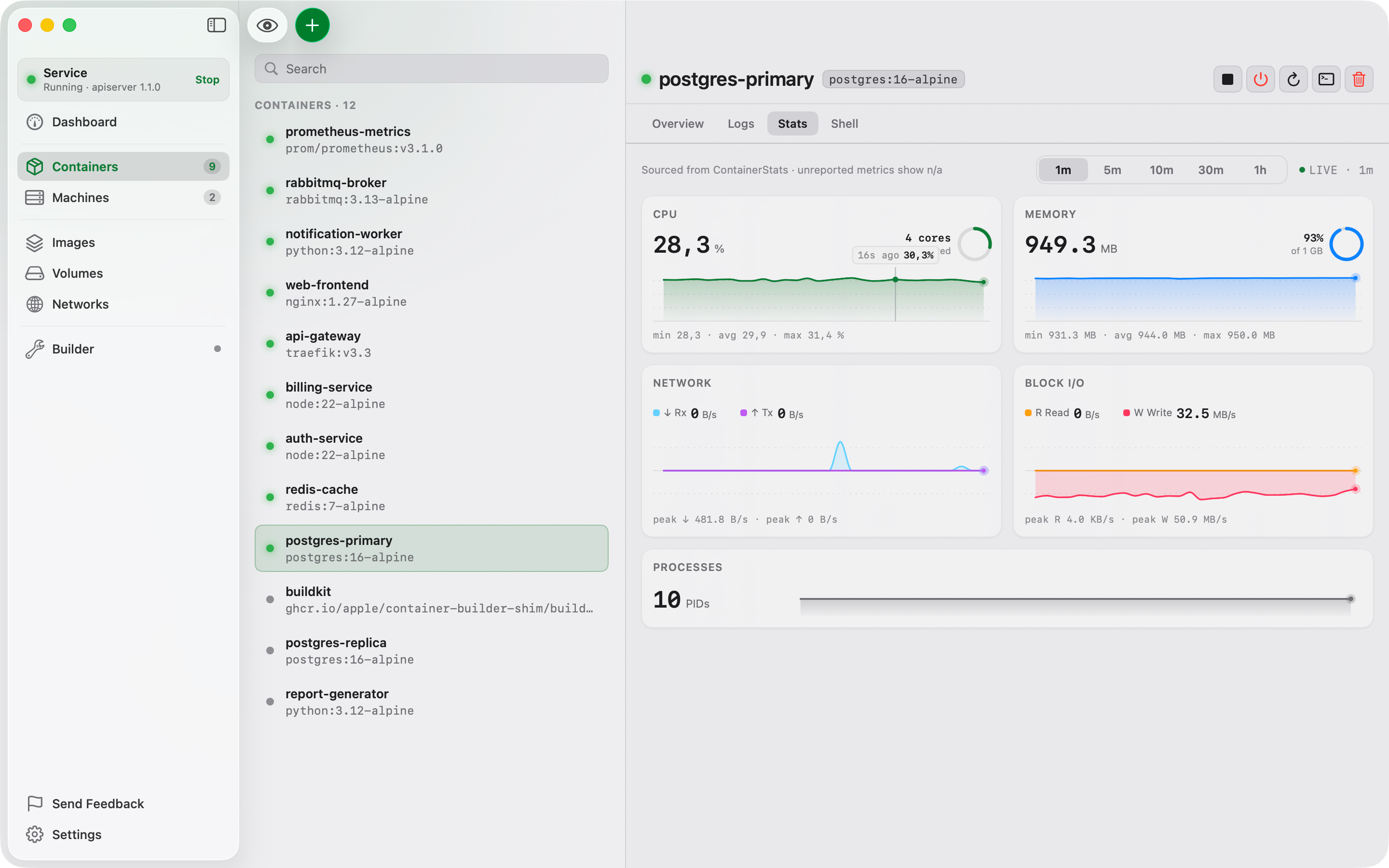
Task: Select rabbitmq-broker container
Action: pyautogui.click(x=432, y=190)
